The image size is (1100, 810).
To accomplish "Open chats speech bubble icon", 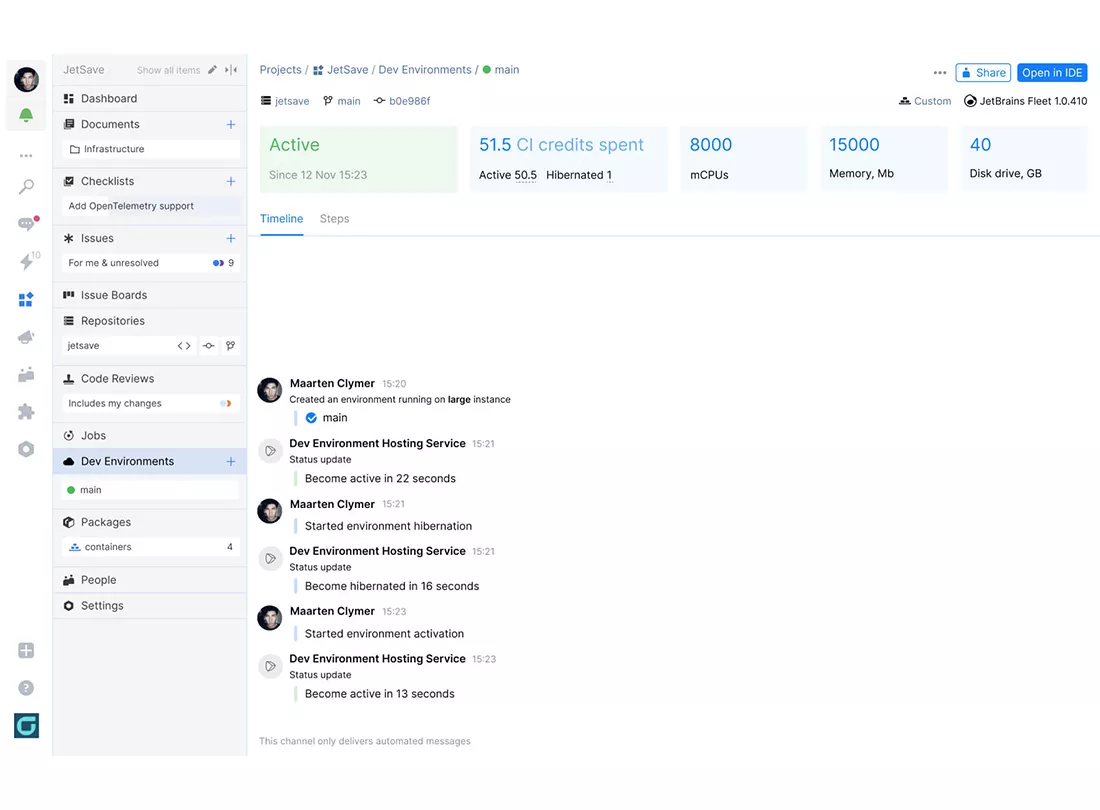I will [x=27, y=224].
